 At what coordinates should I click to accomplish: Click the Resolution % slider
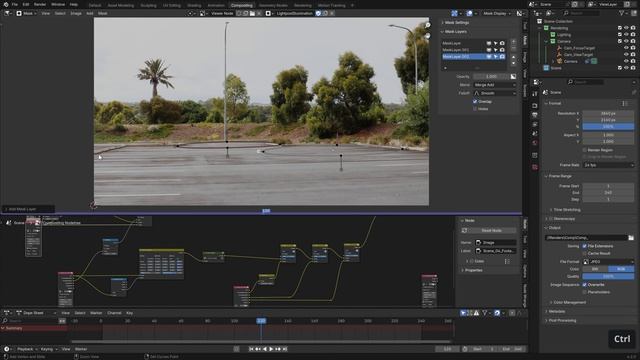pyautogui.click(x=608, y=127)
